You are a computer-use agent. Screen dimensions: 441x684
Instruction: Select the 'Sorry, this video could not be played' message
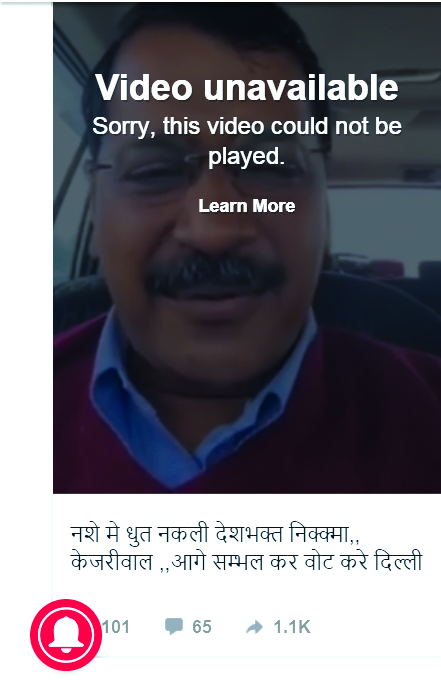click(247, 140)
